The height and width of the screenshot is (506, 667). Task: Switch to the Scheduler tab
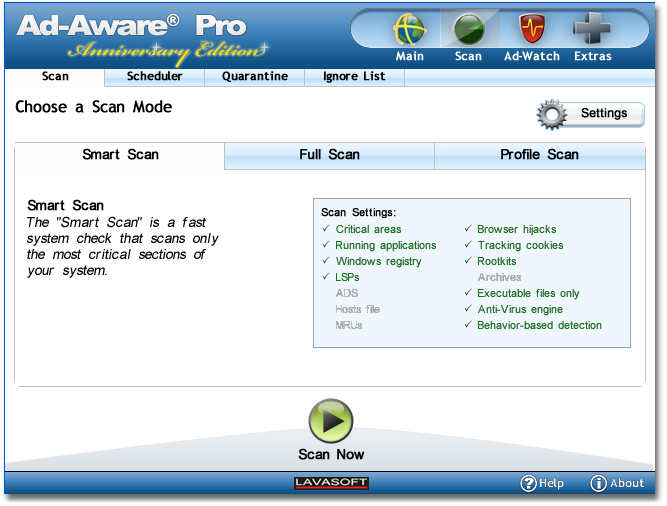[x=154, y=77]
